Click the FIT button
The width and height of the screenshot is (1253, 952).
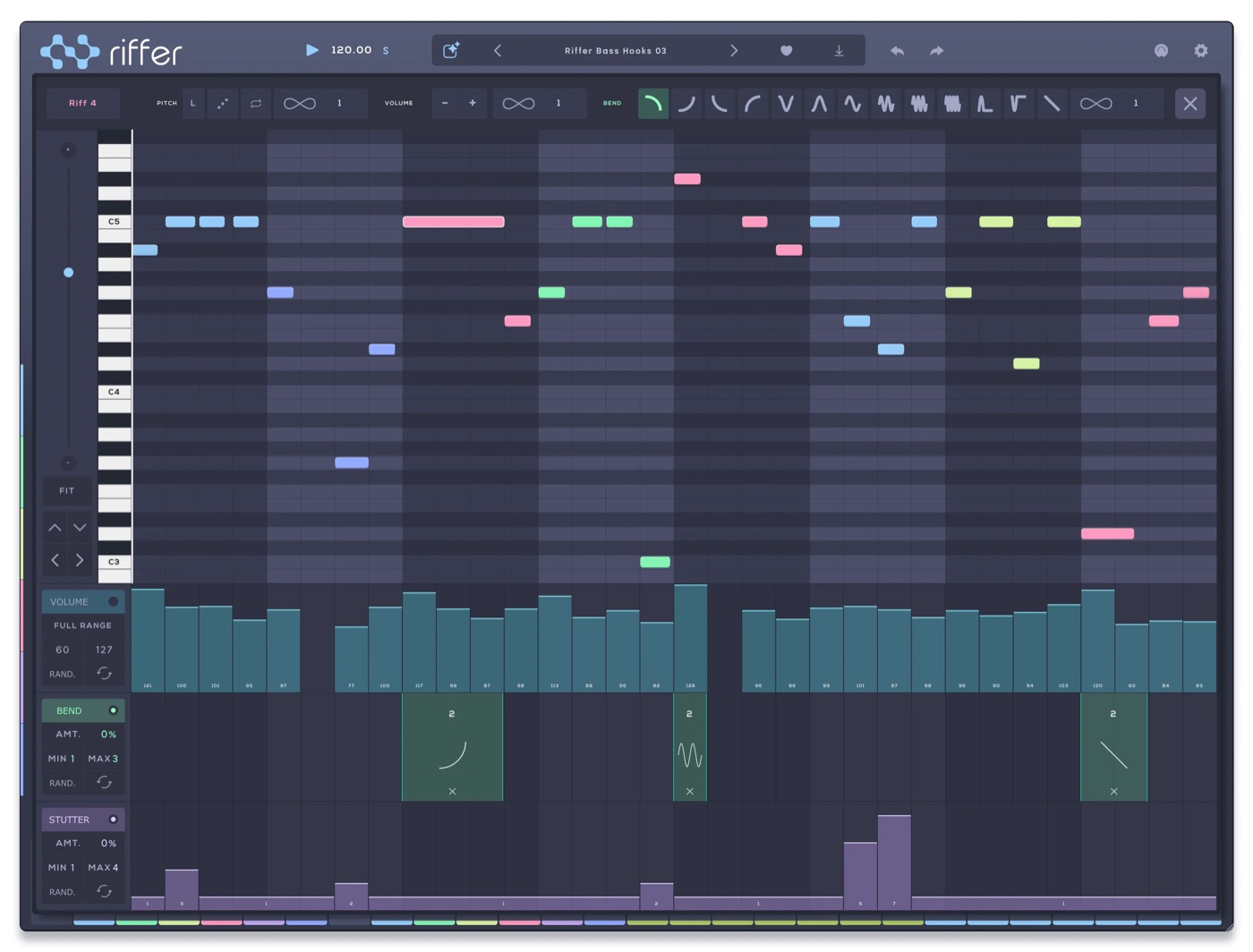click(67, 490)
